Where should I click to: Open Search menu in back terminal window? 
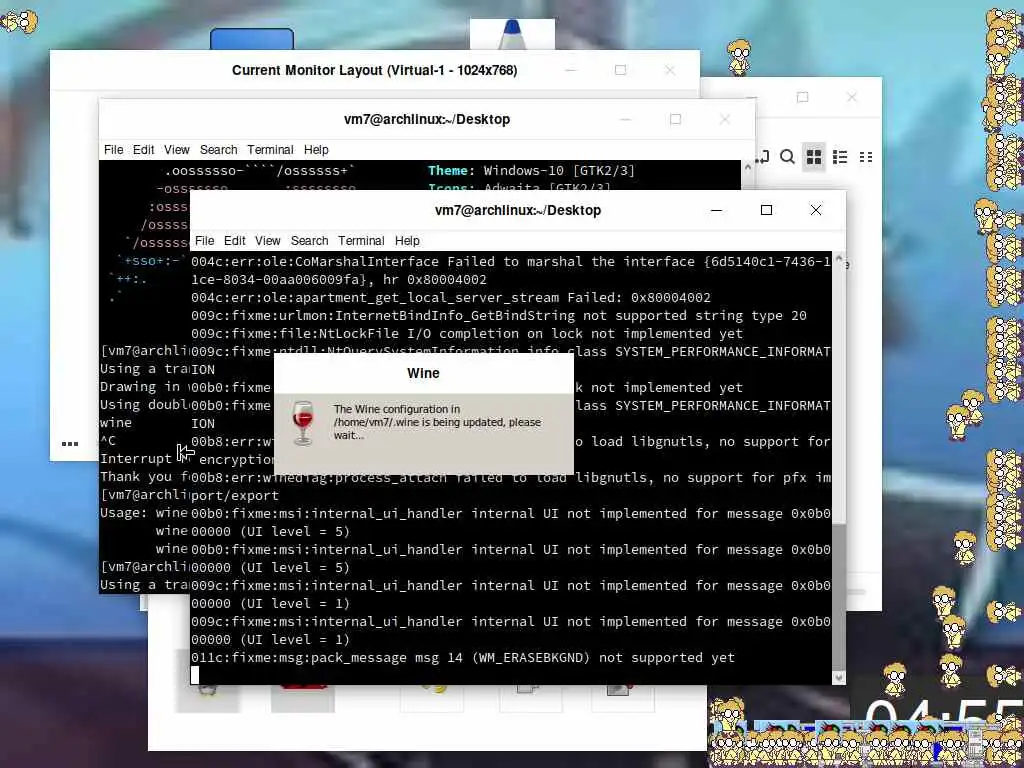click(219, 150)
